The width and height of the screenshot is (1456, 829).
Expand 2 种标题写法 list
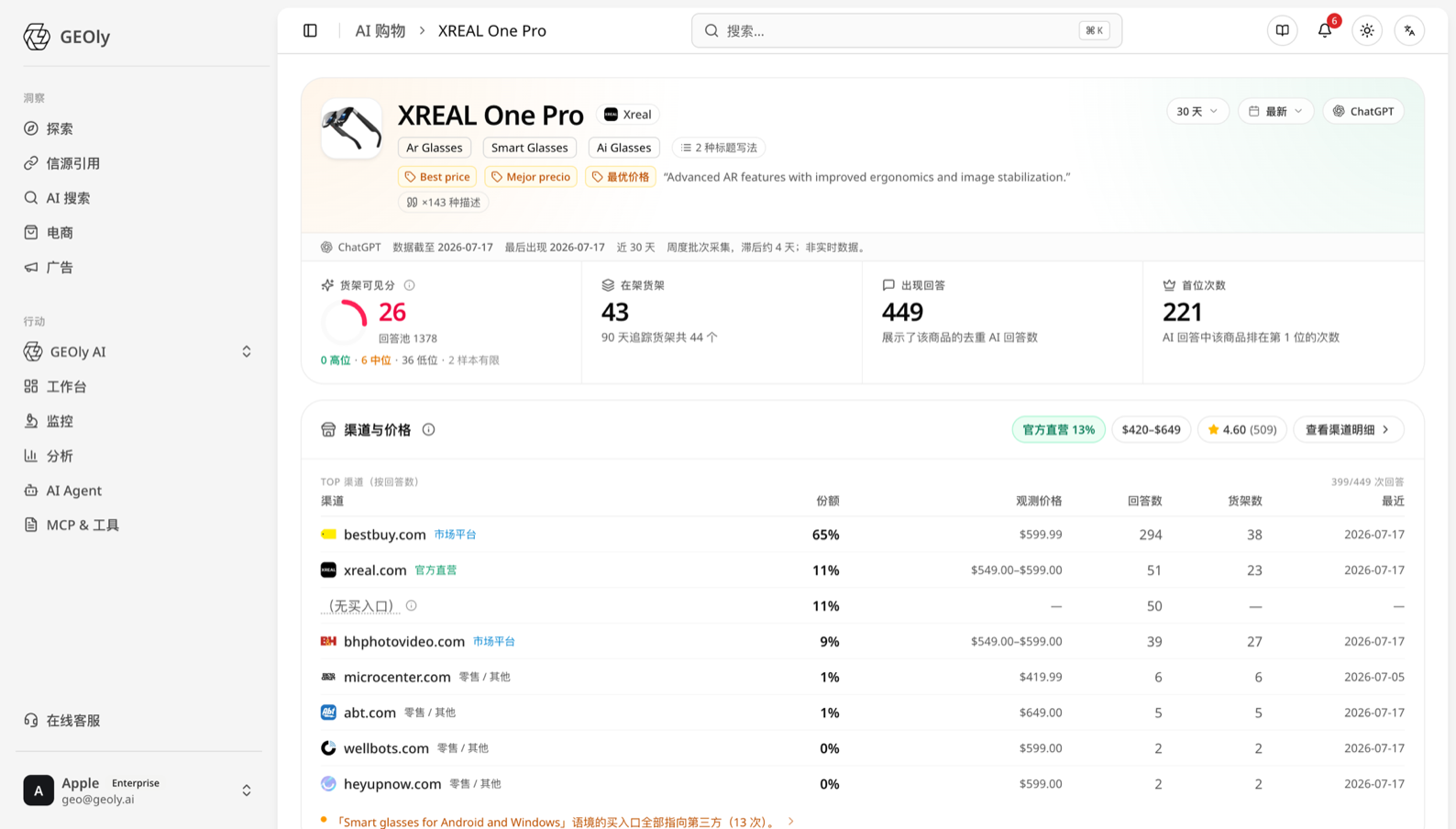point(719,148)
